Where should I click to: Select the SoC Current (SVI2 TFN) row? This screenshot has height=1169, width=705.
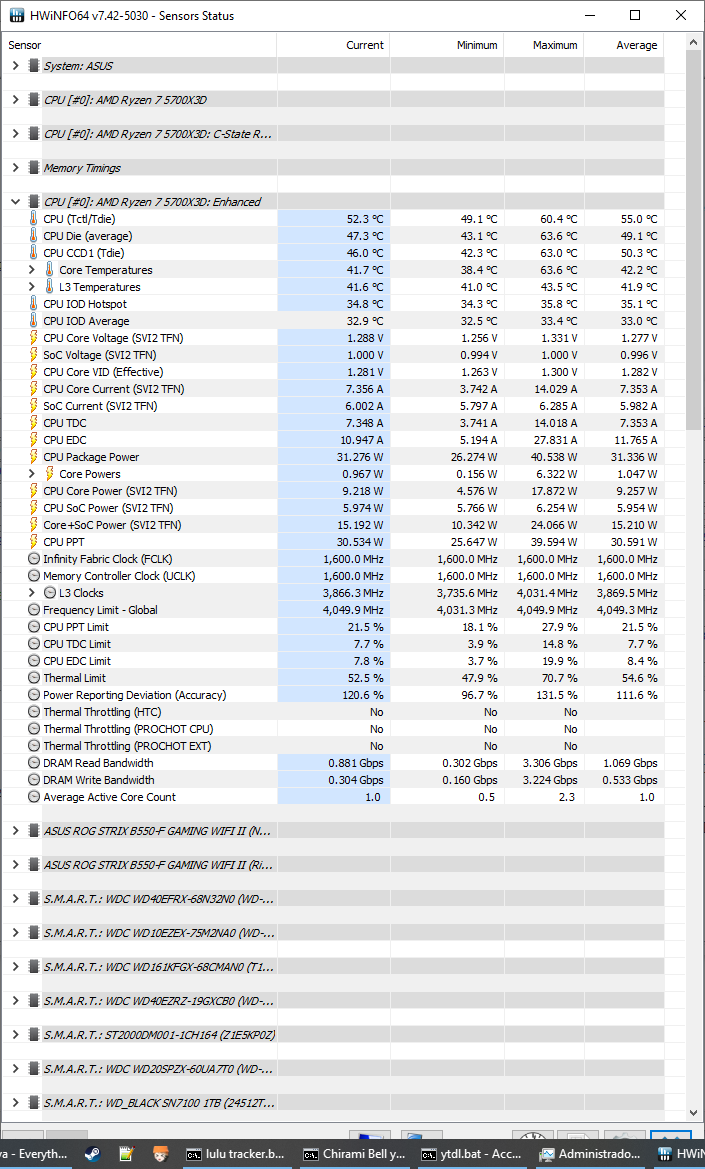(333, 406)
